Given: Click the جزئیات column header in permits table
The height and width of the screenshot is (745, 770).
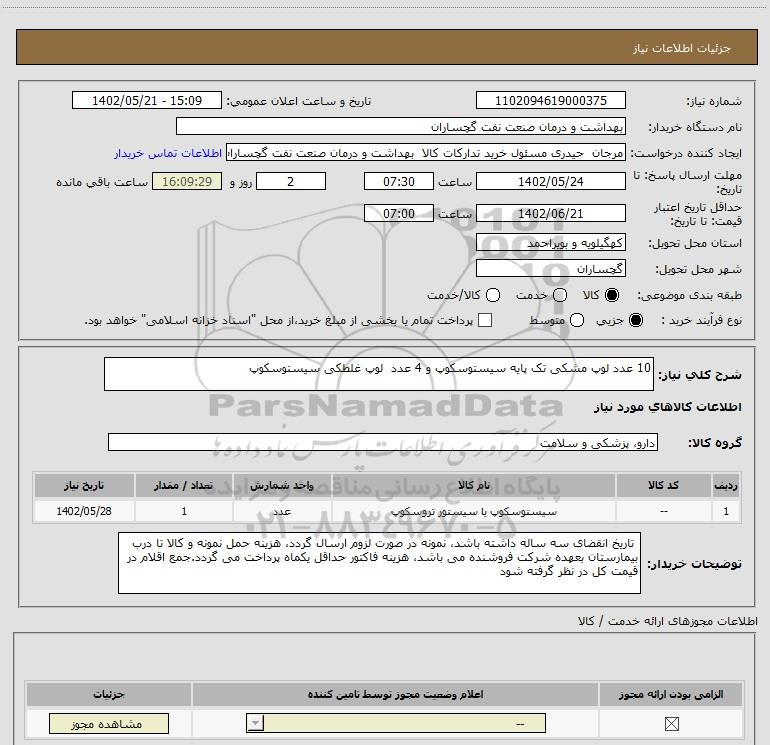Looking at the screenshot, I should point(109,694).
